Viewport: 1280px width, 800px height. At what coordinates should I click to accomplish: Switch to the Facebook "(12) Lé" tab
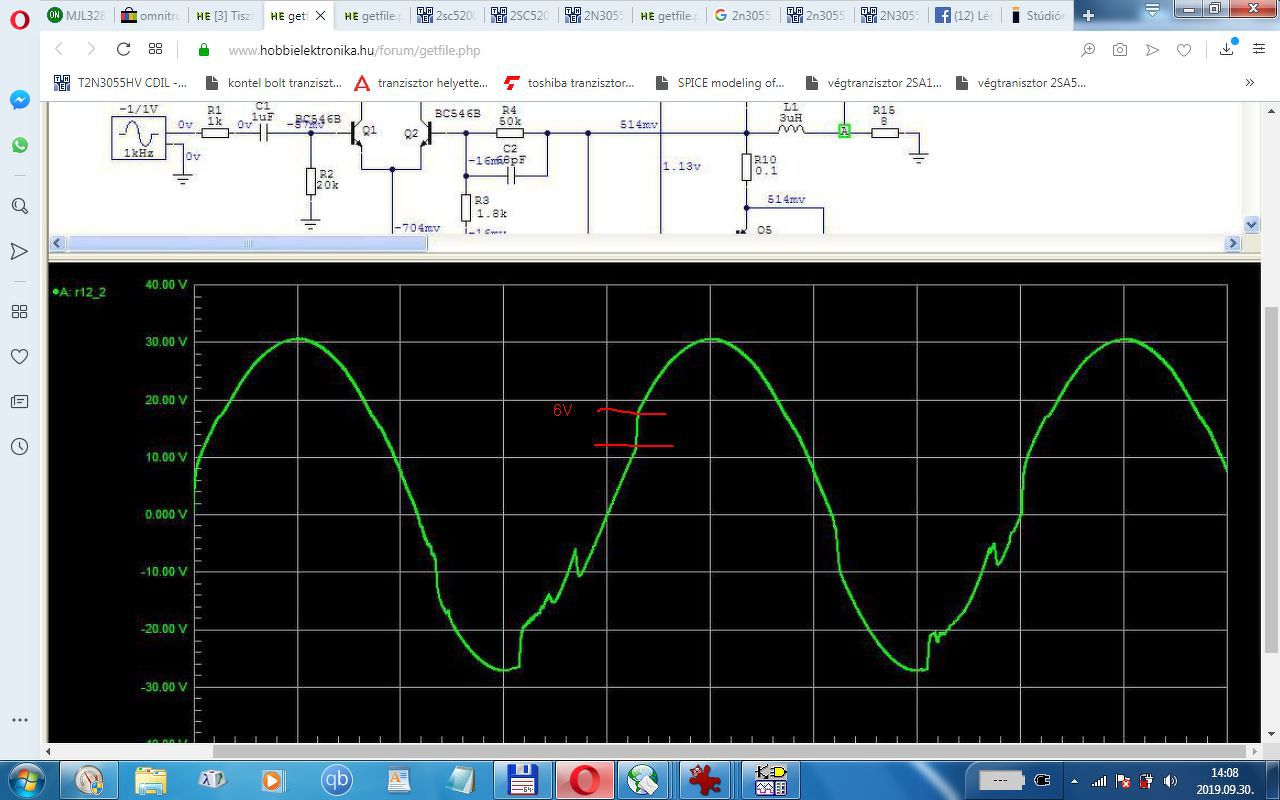965,15
